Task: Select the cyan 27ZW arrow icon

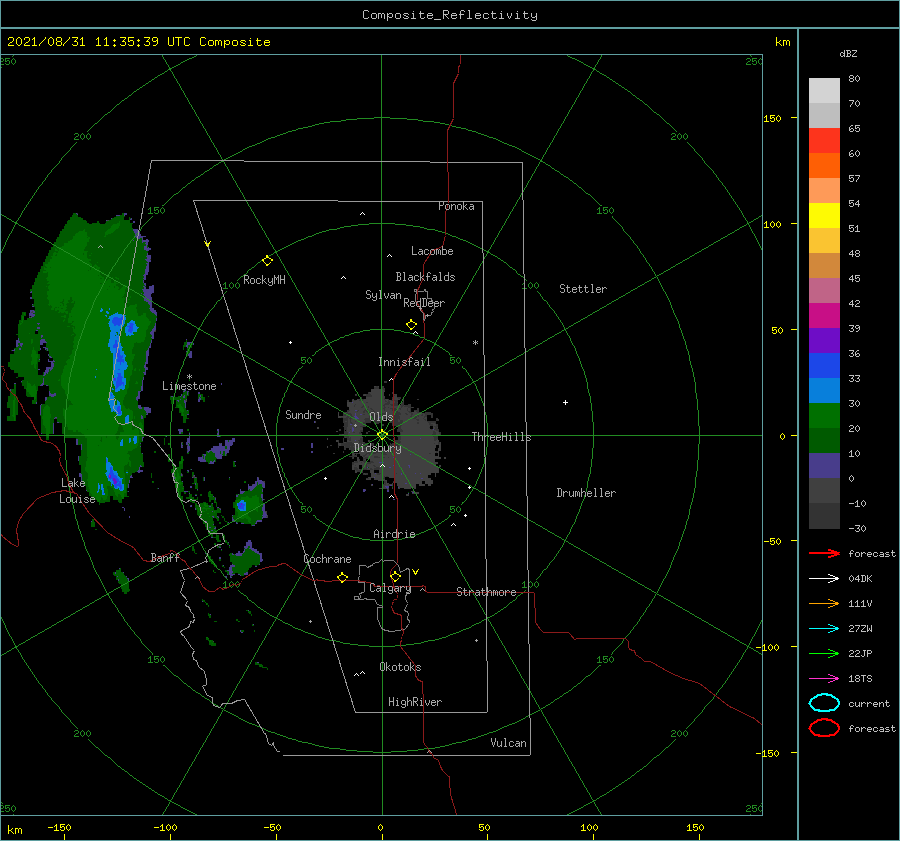Action: pos(824,629)
